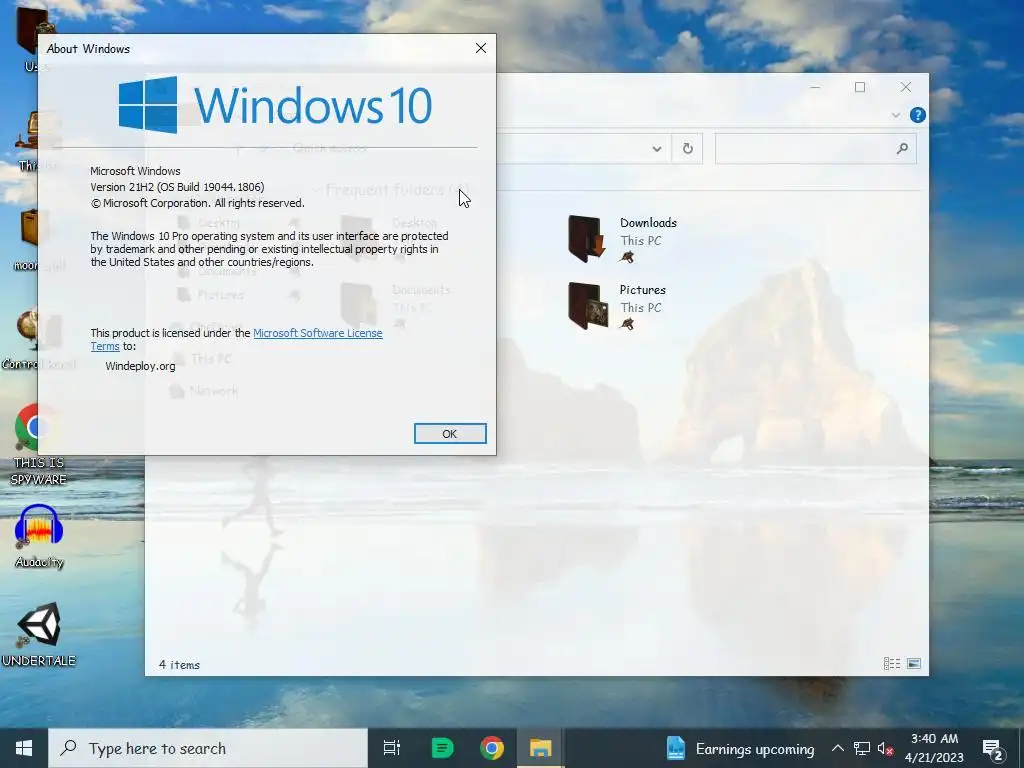Expand the File Explorer ribbon chevron

[895, 116]
